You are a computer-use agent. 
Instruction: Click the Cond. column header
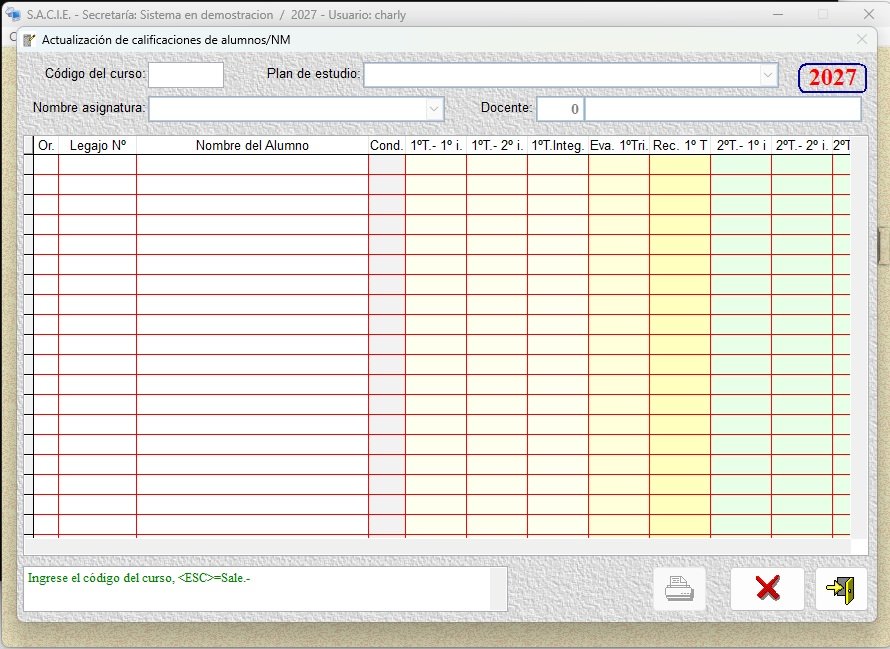pyautogui.click(x=387, y=146)
